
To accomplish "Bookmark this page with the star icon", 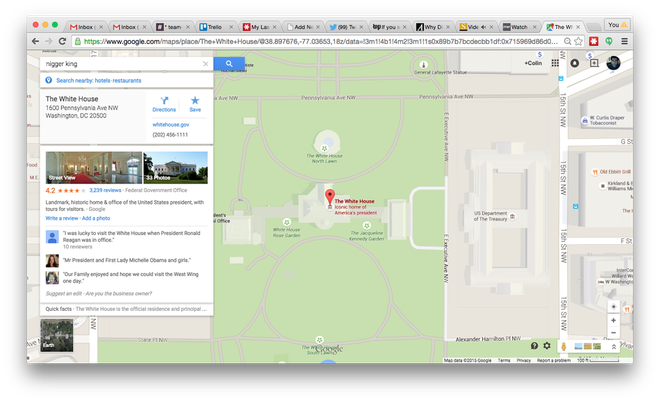I will (x=579, y=41).
